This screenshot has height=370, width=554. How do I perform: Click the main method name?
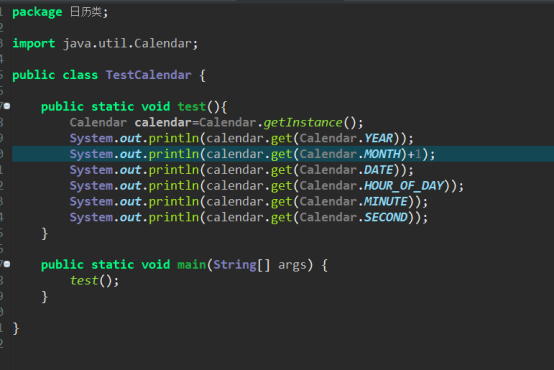[191, 265]
